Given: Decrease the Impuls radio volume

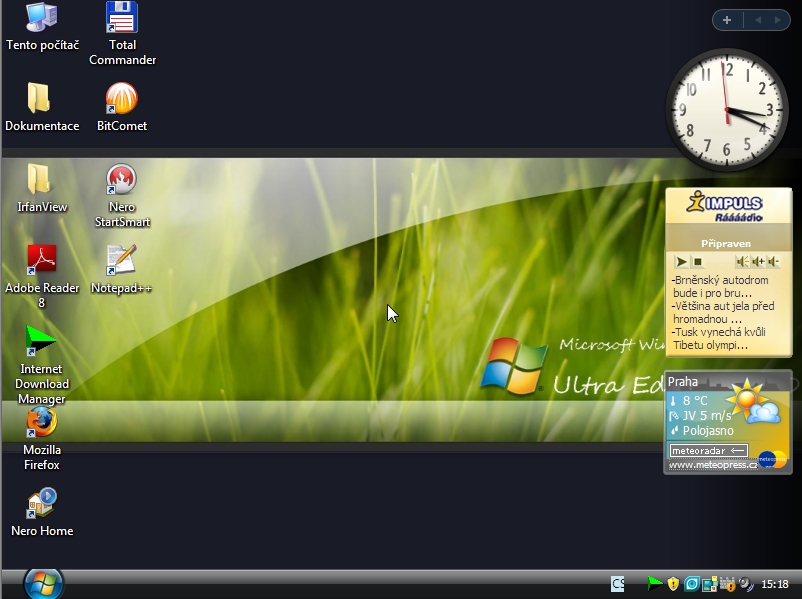Looking at the screenshot, I should click(773, 262).
